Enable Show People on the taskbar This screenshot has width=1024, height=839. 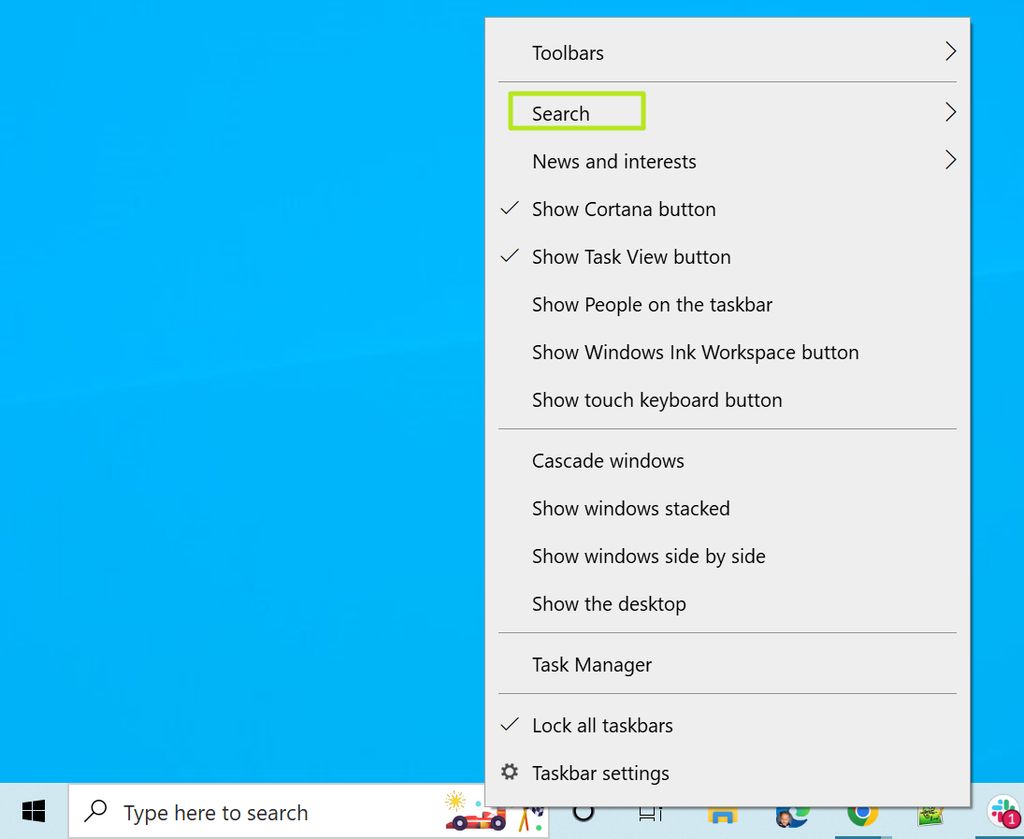pos(651,304)
